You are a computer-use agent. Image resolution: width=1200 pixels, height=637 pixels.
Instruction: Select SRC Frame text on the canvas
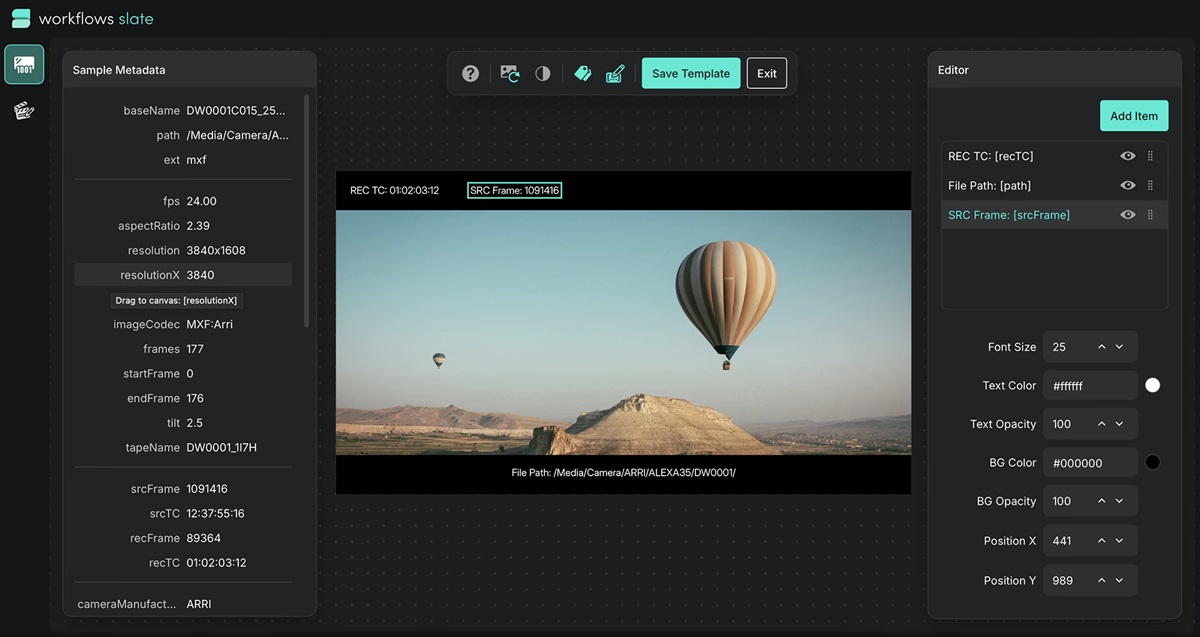click(514, 190)
